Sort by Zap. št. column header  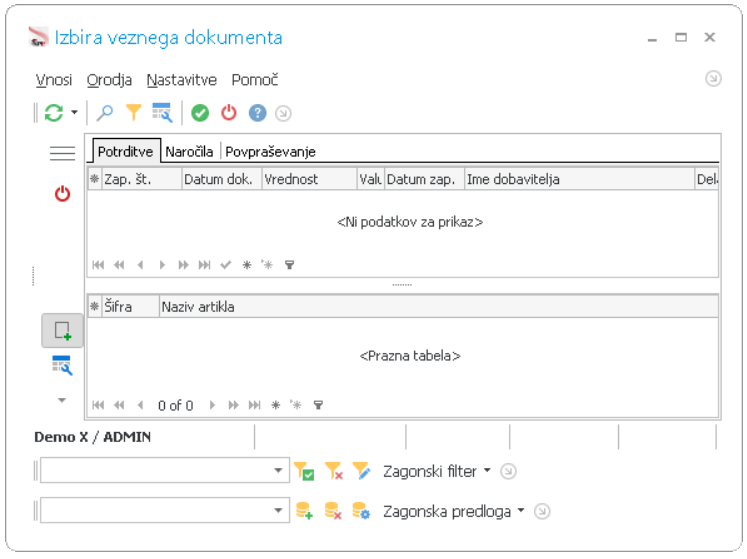click(142, 179)
